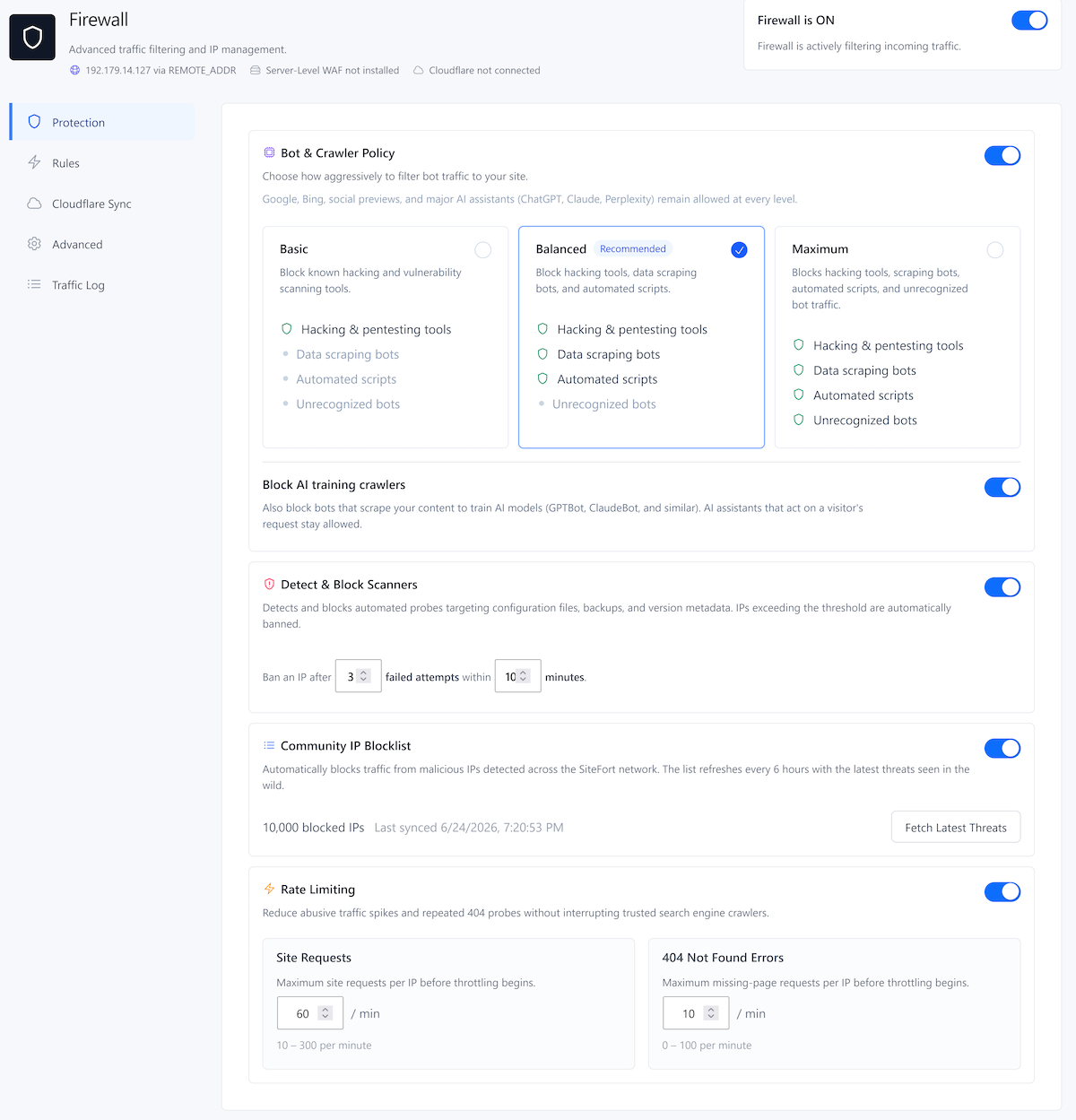Click the shield icon beside Maximum's Unrecognized bots
The height and width of the screenshot is (1120, 1076).
799,420
